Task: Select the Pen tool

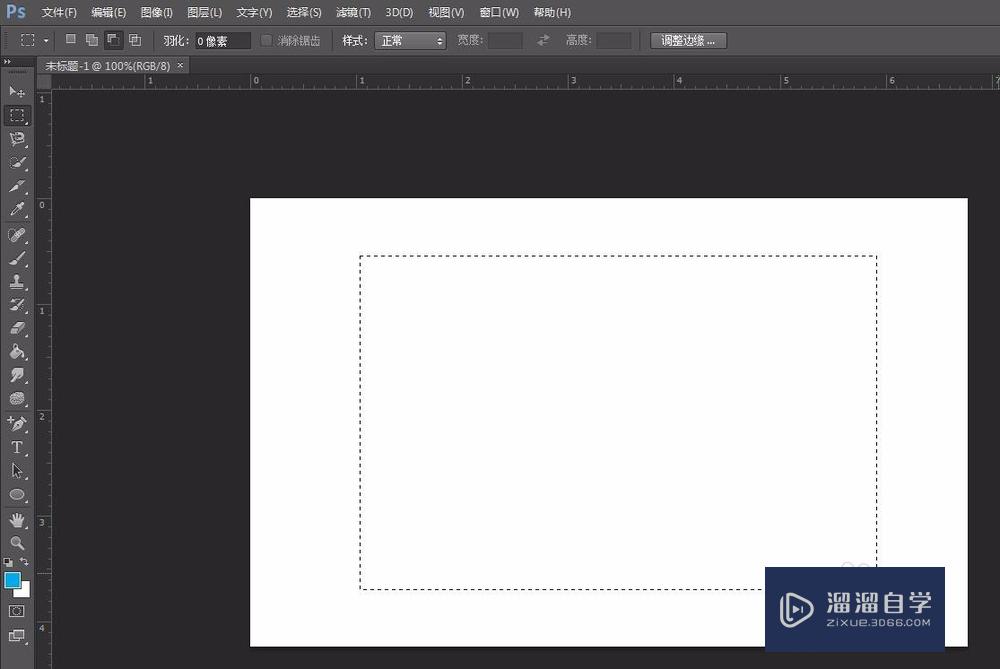Action: tap(17, 424)
